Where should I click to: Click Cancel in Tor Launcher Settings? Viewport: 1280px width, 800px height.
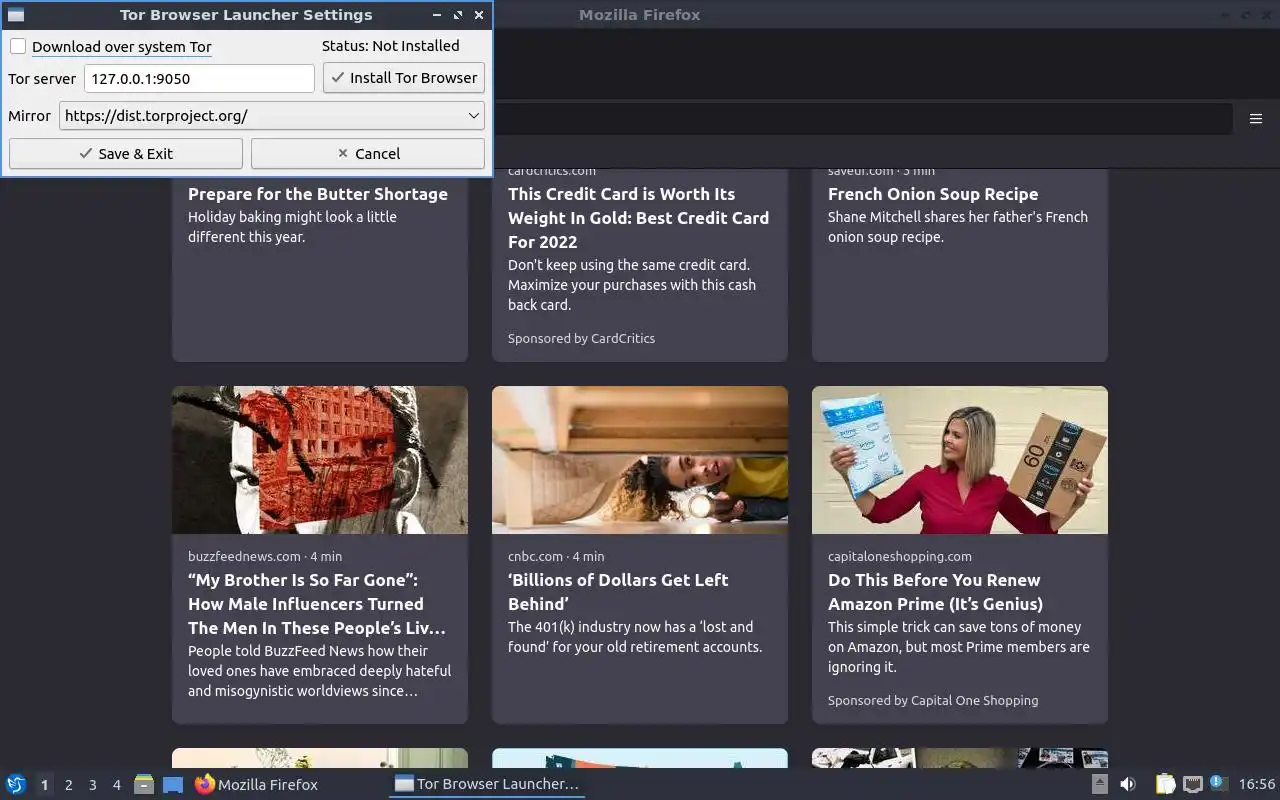tap(368, 154)
